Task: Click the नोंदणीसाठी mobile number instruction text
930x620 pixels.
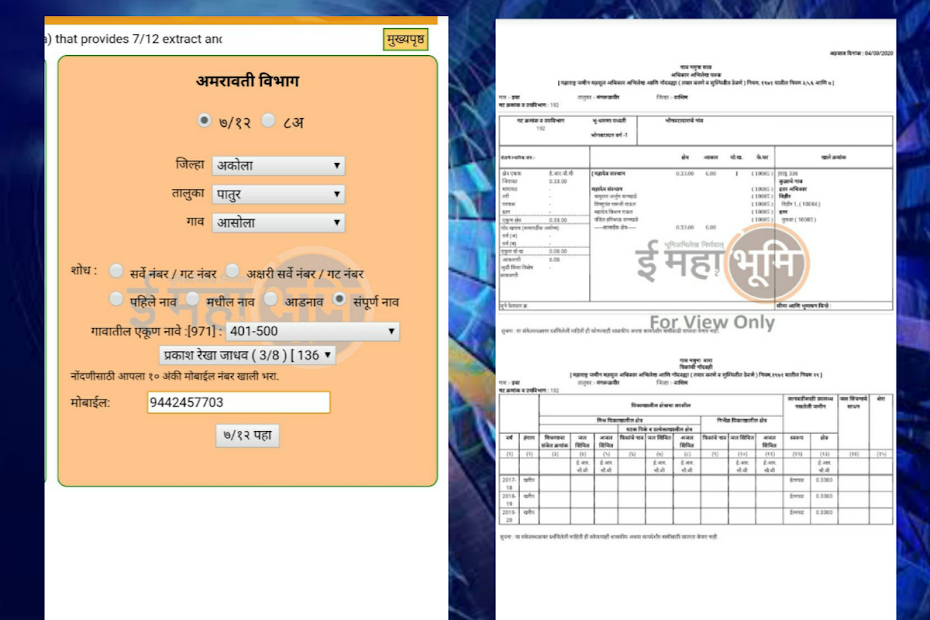Action: point(174,376)
